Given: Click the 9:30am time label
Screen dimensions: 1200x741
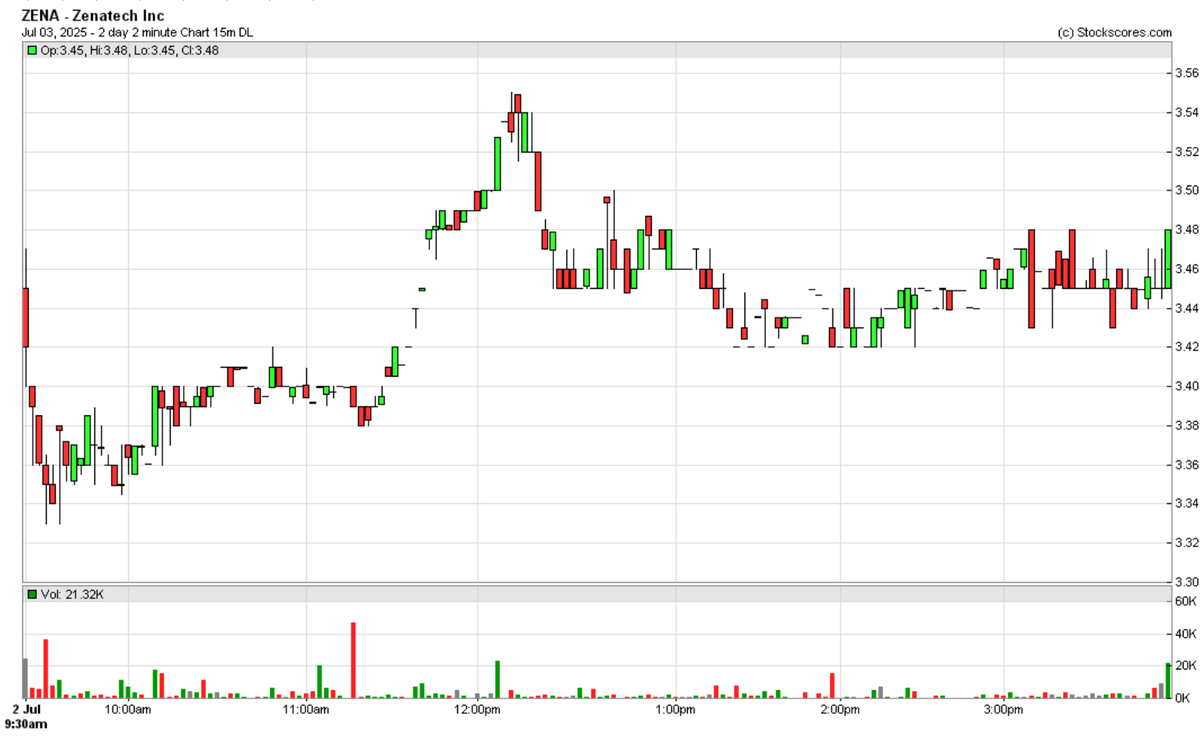Looking at the screenshot, I should point(28,722).
